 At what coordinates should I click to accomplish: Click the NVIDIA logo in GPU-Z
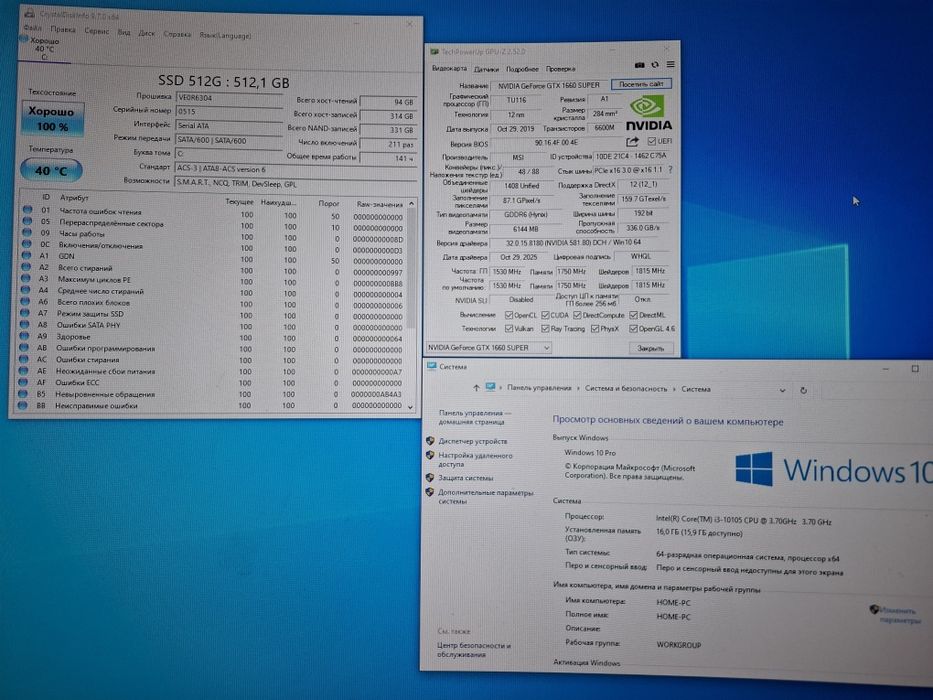point(649,113)
